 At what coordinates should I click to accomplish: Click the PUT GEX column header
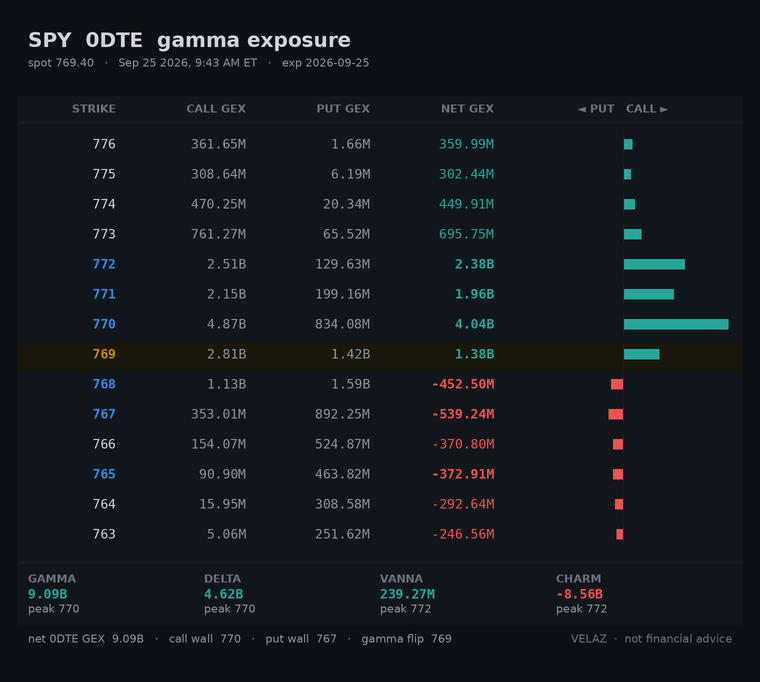[x=343, y=109]
